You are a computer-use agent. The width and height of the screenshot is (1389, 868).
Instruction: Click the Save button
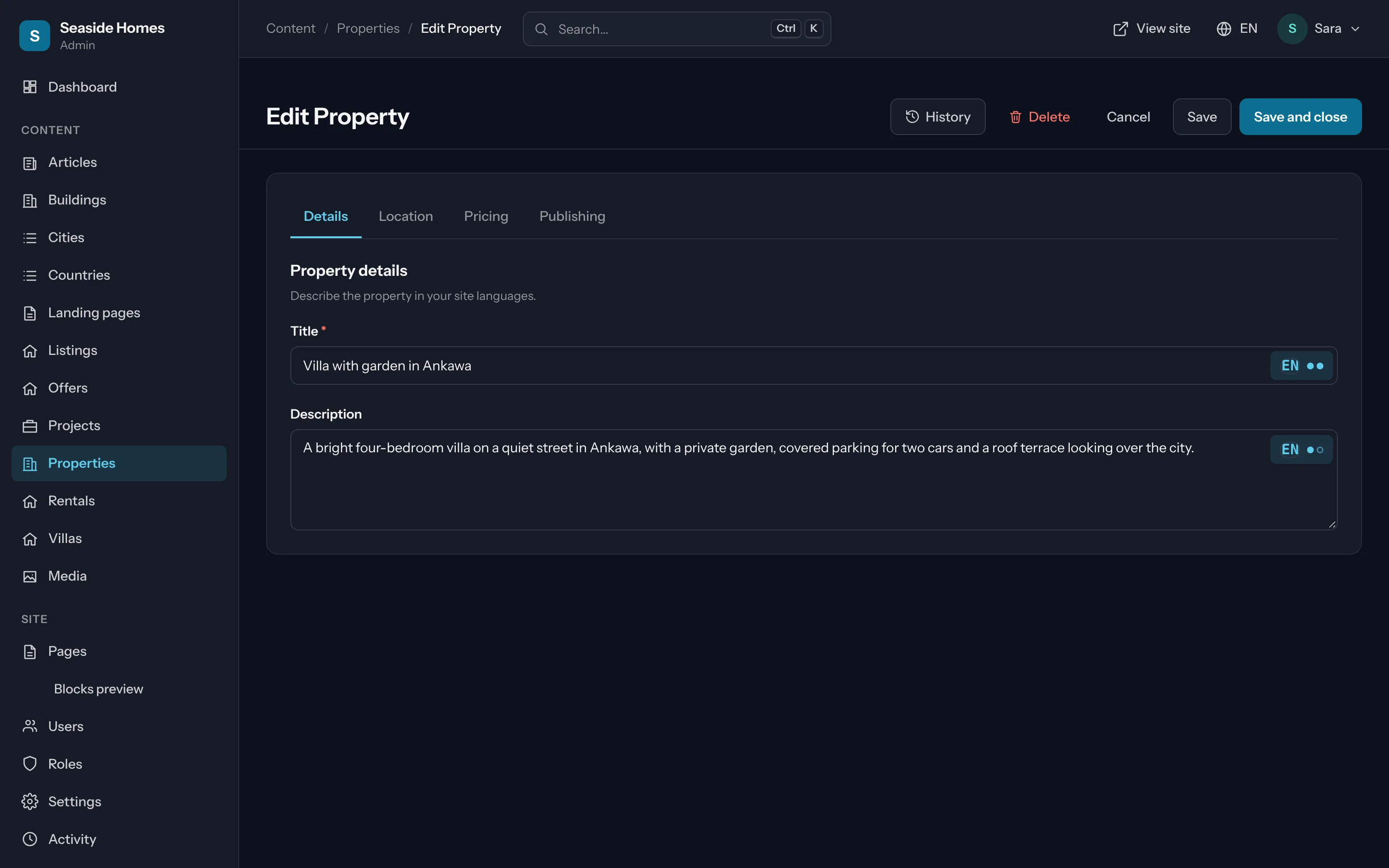tap(1202, 117)
